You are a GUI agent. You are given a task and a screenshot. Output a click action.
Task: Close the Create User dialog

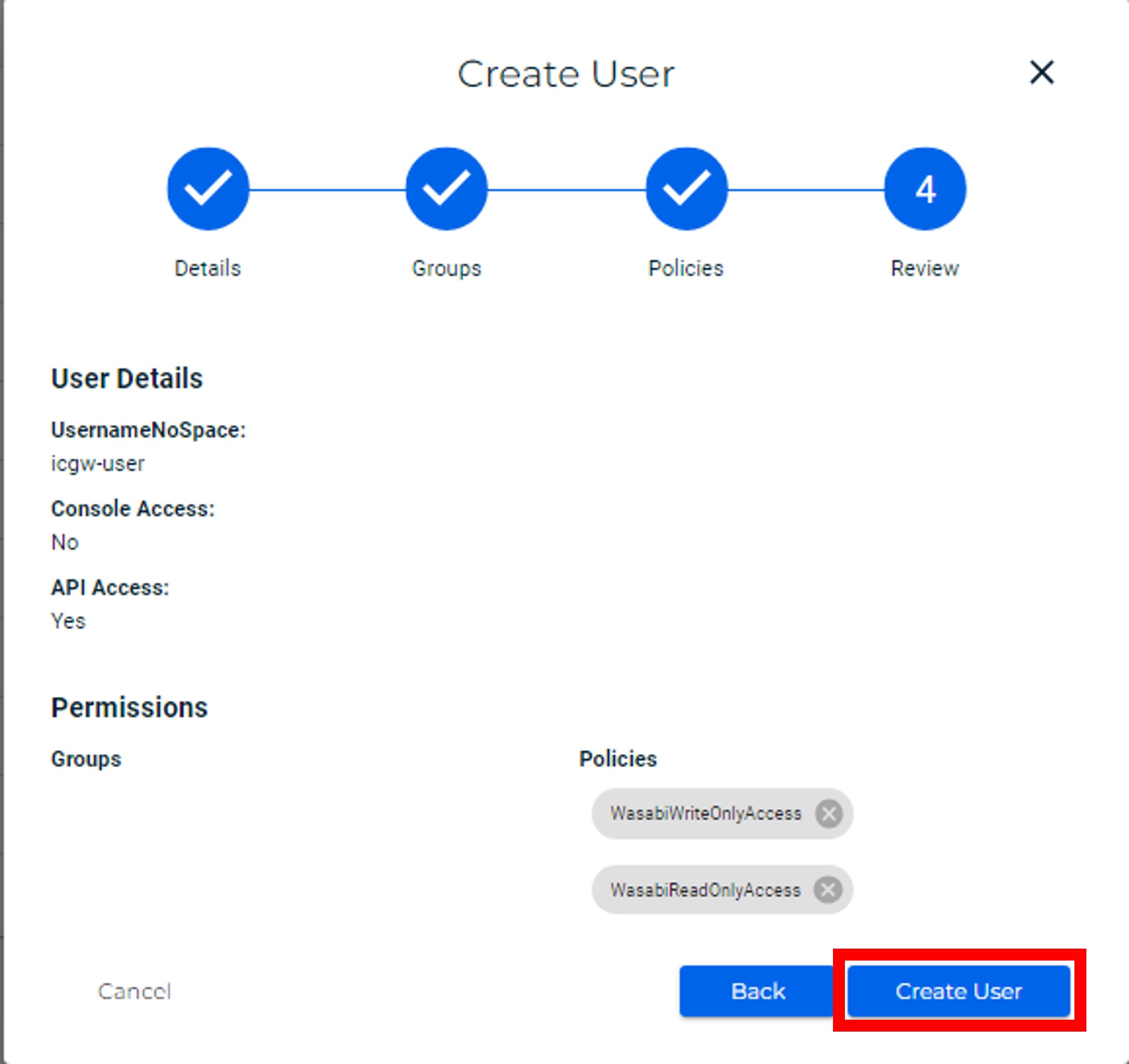(1041, 73)
